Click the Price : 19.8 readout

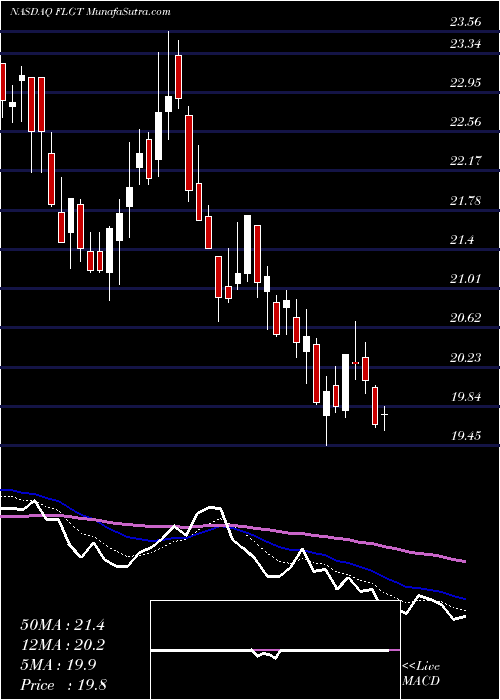[62, 685]
